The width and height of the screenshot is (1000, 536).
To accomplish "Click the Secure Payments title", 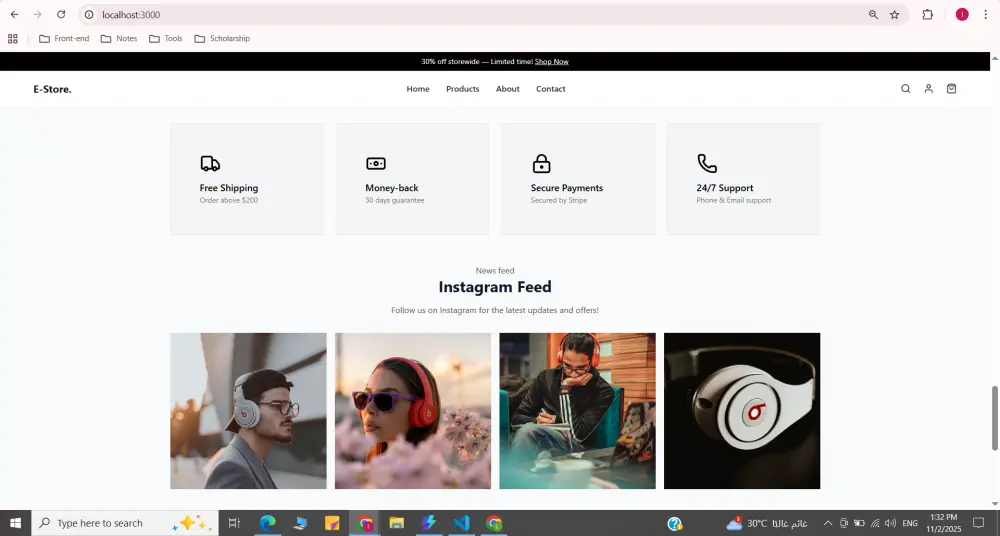I will pos(567,188).
